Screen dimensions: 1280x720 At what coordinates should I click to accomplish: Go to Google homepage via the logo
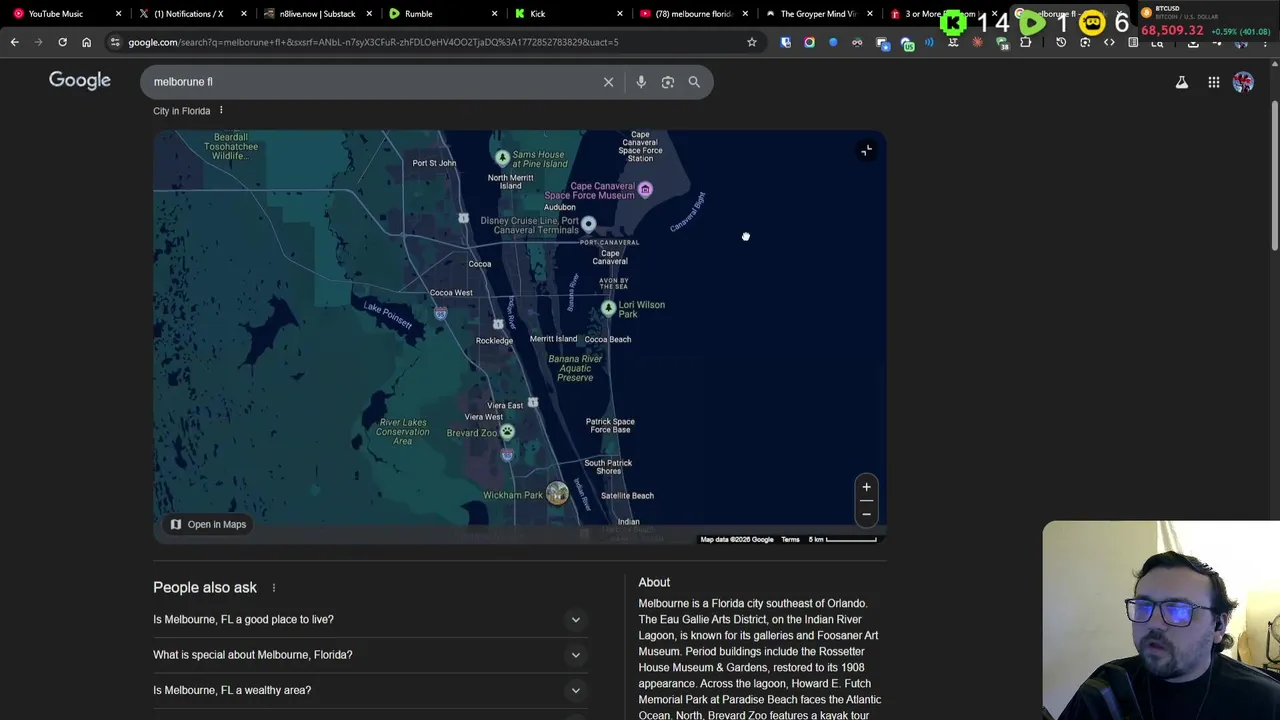80,80
